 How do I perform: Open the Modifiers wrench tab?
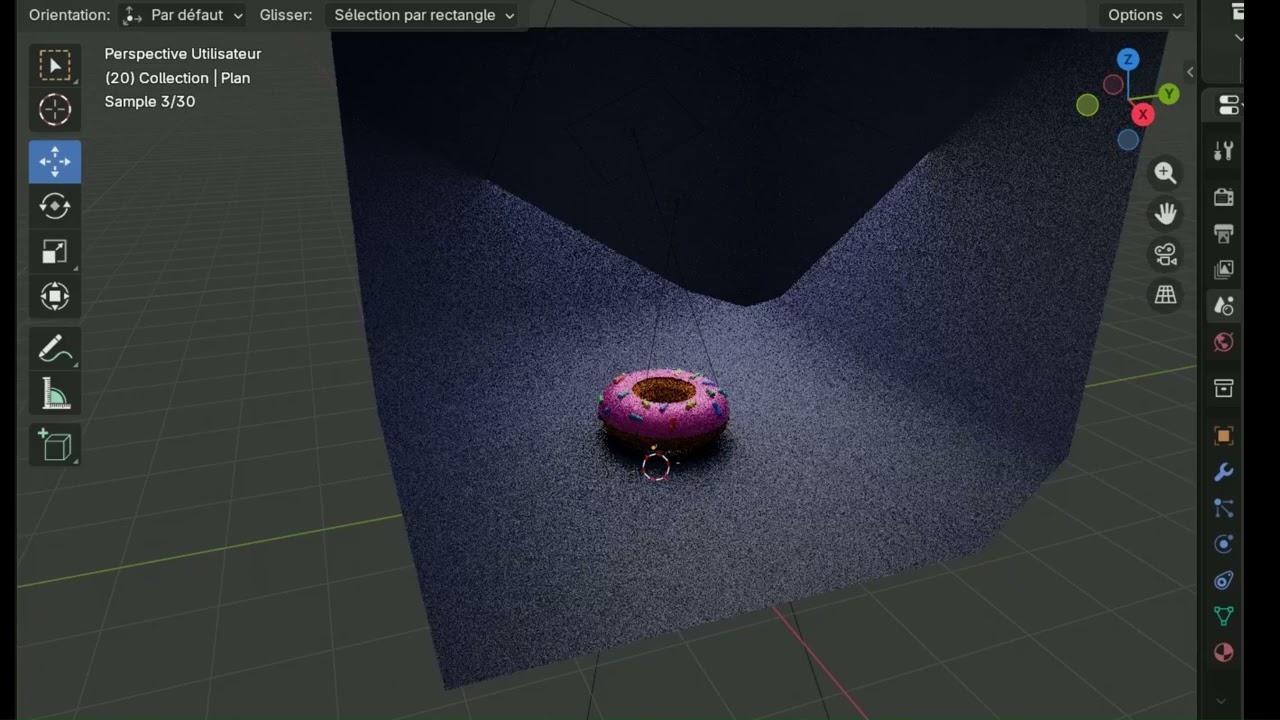coord(1224,472)
